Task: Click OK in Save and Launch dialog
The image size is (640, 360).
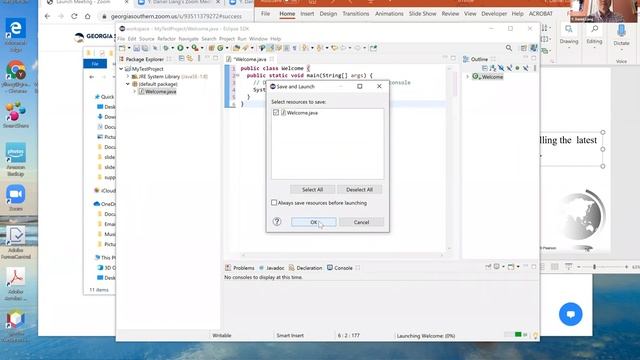Action: pos(313,222)
